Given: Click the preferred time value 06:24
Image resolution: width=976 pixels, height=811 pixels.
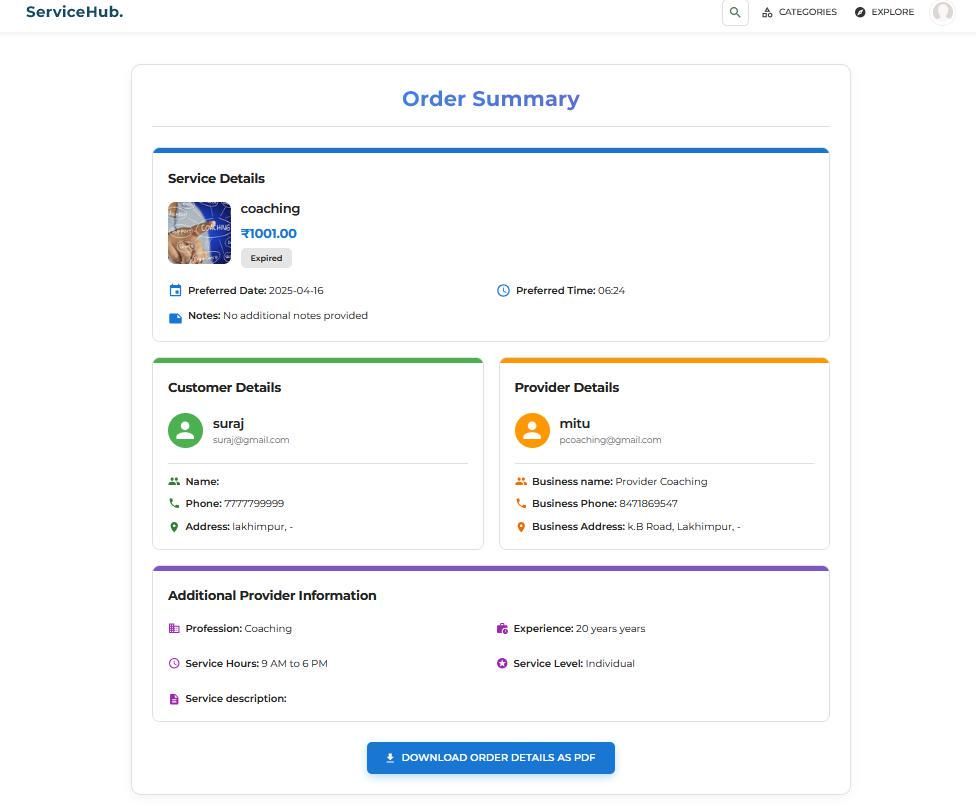Looking at the screenshot, I should click(611, 291).
